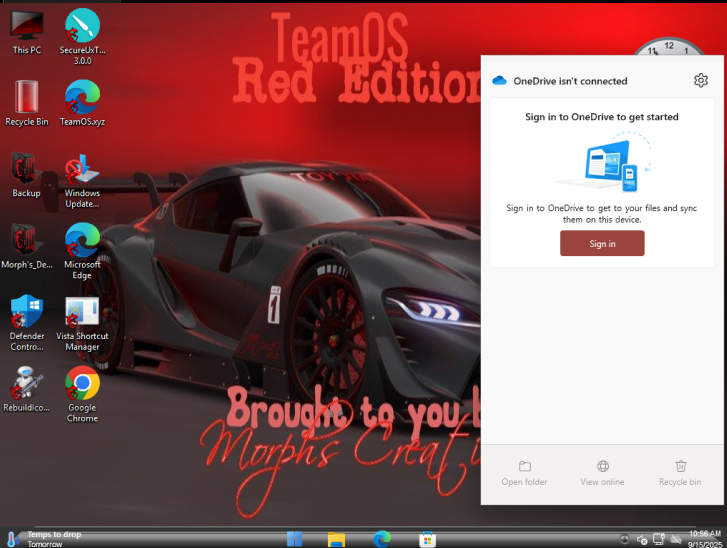Open the Start menu on taskbar
Screen dimensions: 727x548
(x=294, y=539)
